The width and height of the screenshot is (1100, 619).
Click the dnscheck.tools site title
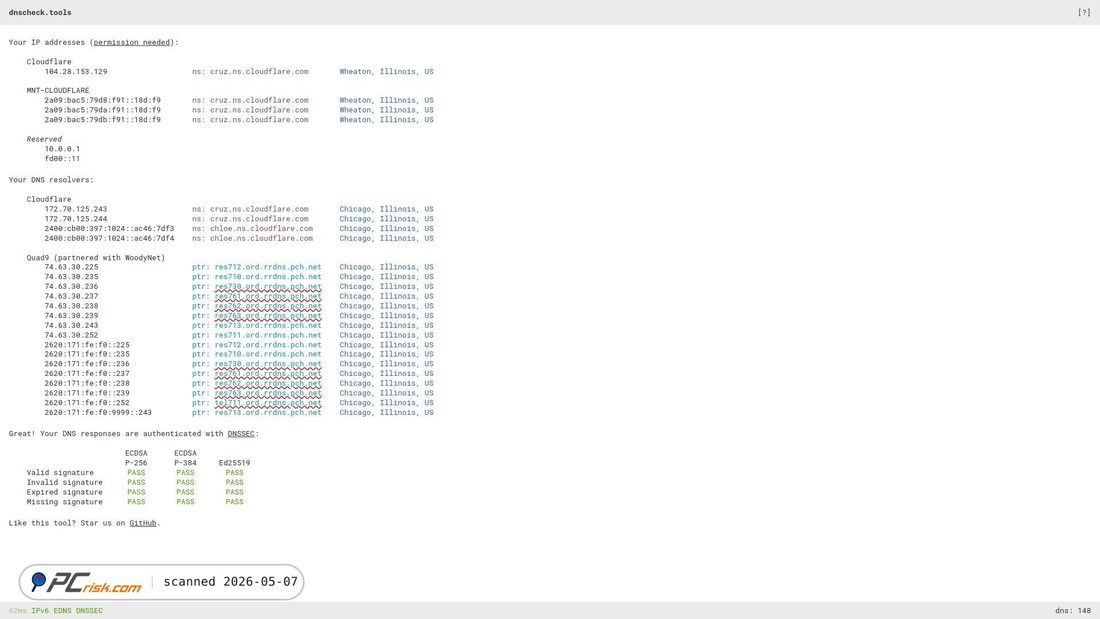pyautogui.click(x=40, y=13)
